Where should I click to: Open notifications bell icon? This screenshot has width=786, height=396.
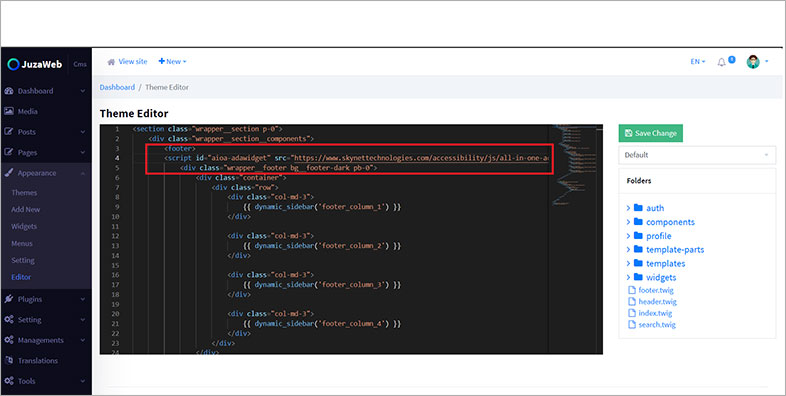(x=721, y=62)
